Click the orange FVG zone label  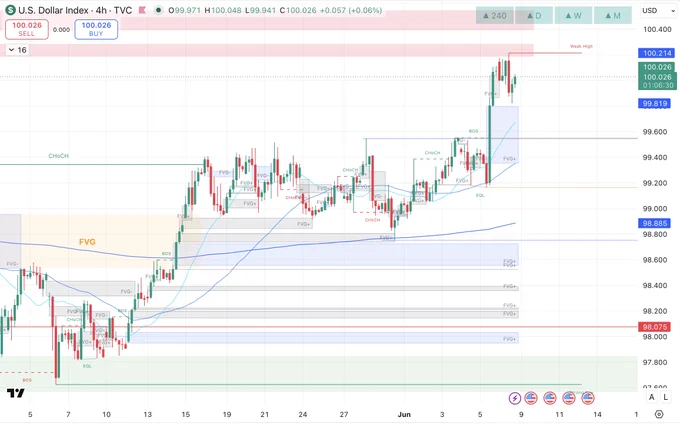coord(87,242)
